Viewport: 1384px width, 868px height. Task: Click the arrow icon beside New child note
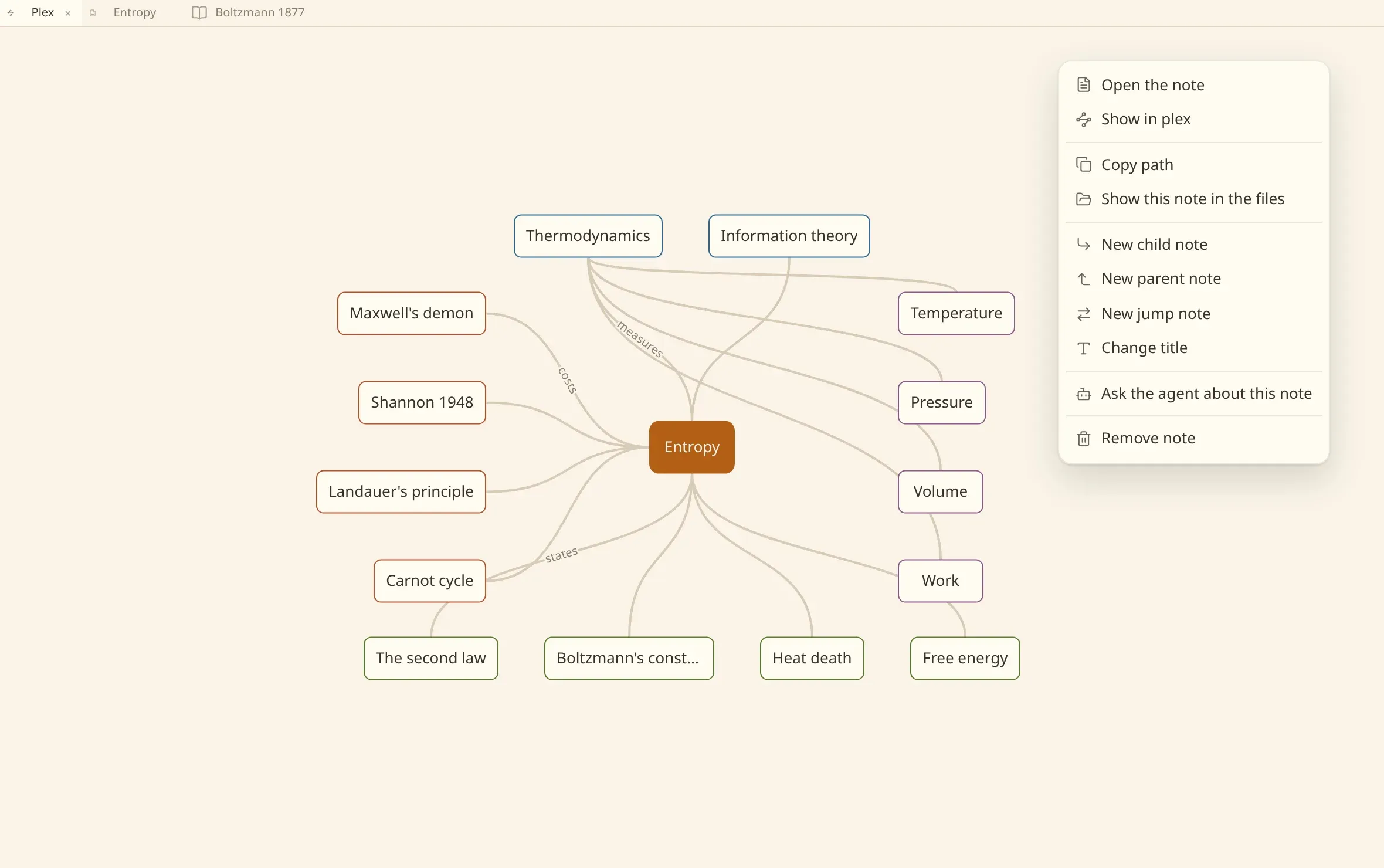[1083, 245]
